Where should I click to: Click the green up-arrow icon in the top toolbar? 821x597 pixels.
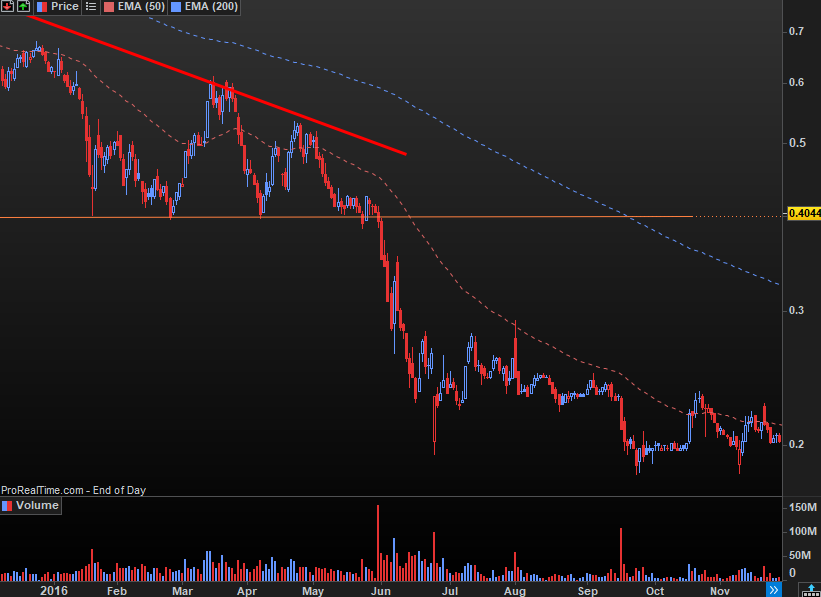(x=24, y=6)
